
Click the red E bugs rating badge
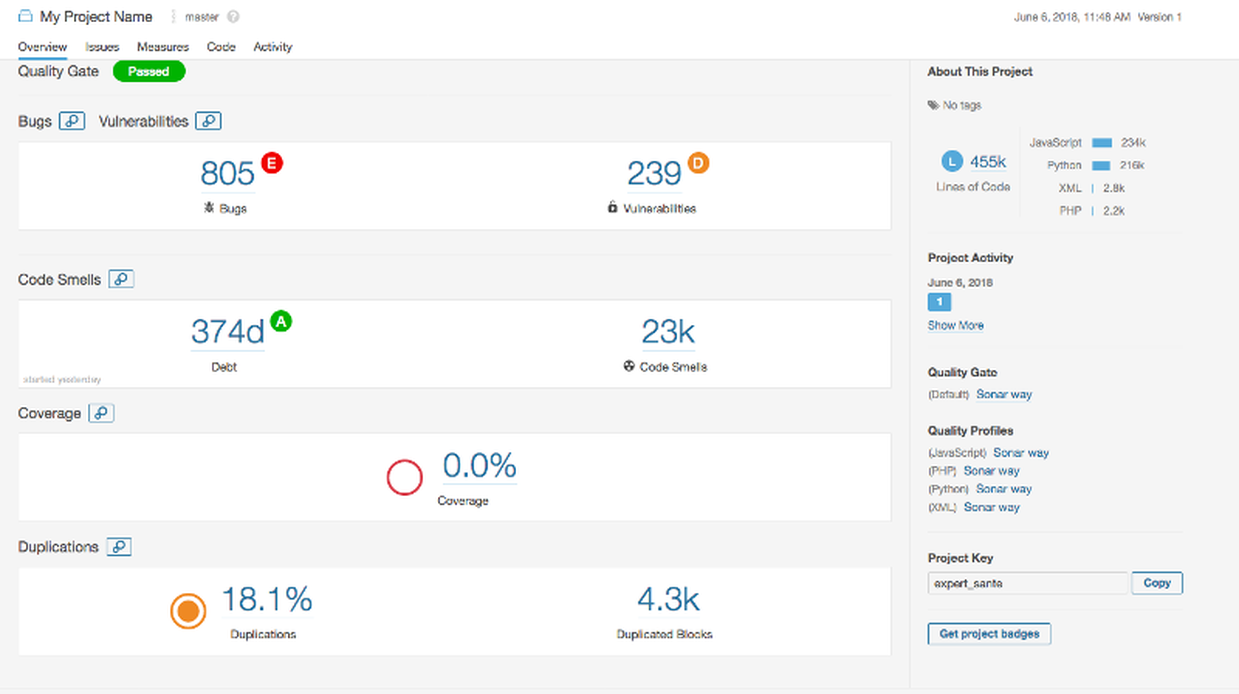(x=271, y=162)
